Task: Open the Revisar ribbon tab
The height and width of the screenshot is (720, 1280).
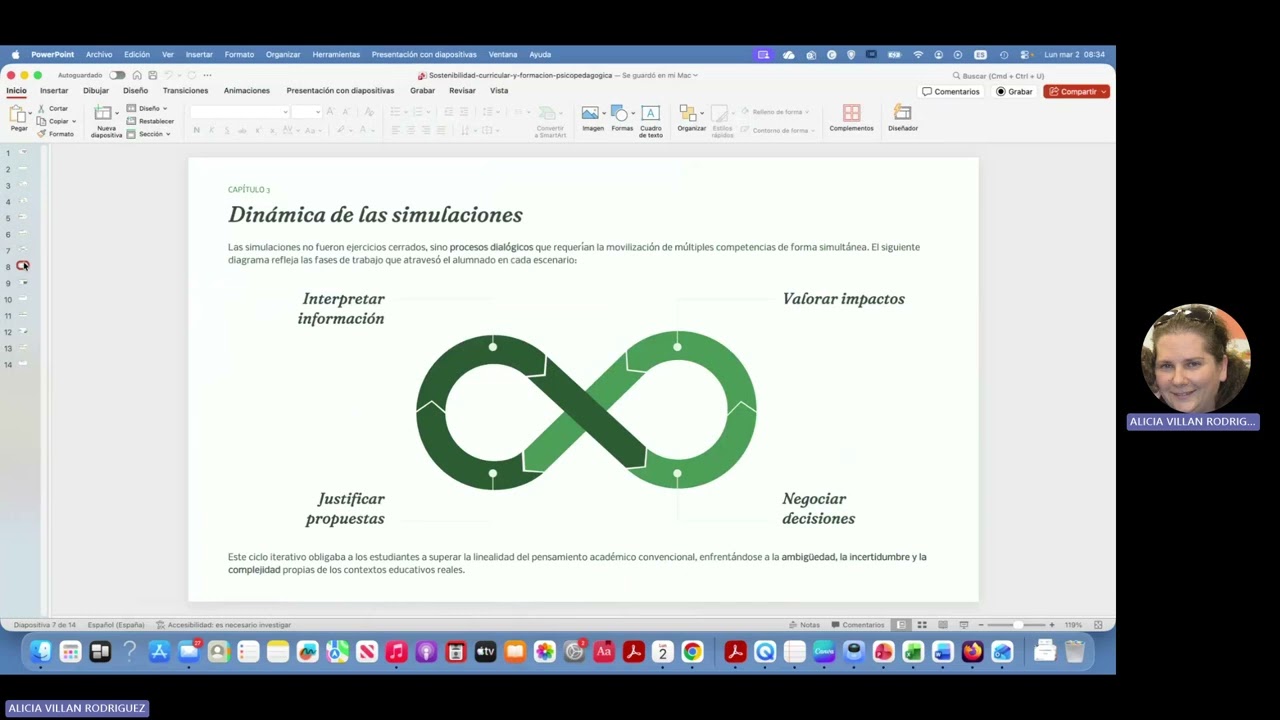Action: (x=462, y=90)
